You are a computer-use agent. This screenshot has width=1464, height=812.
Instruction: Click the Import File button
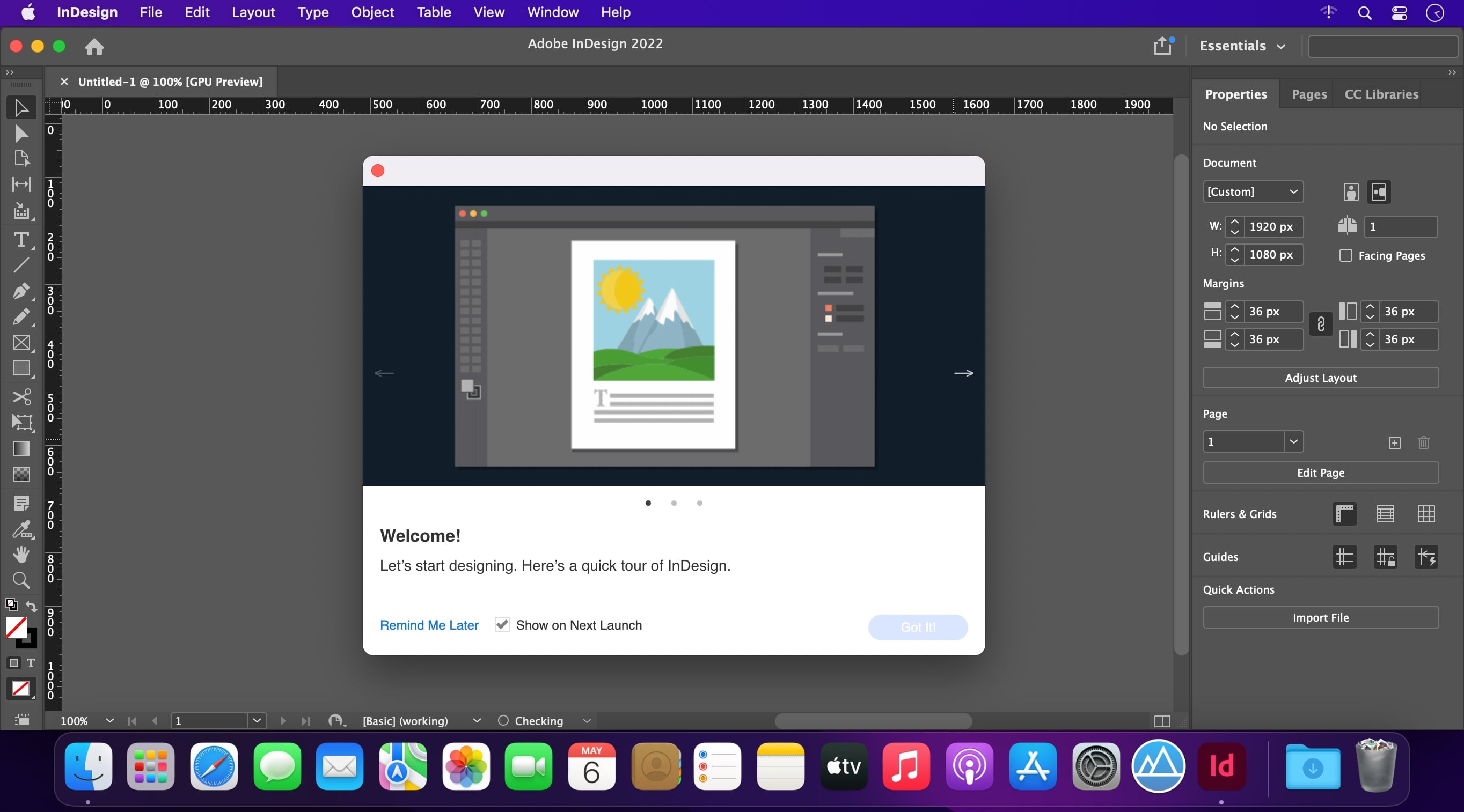[x=1321, y=617]
